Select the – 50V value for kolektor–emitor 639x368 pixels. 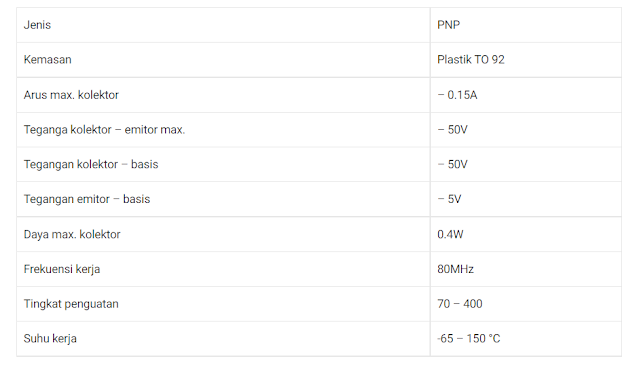click(x=452, y=130)
